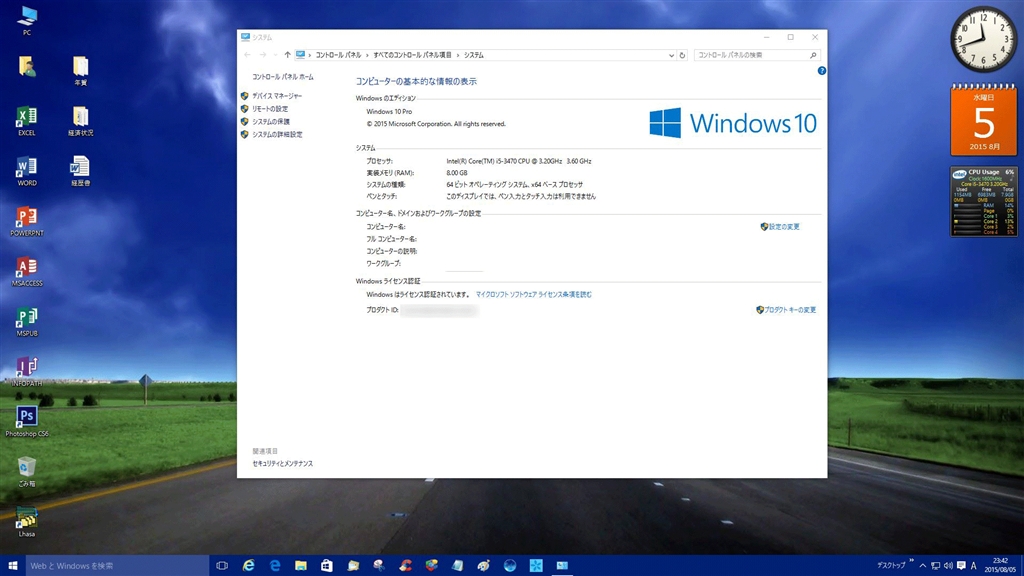
Task: Refresh the control panel address bar
Action: click(683, 55)
